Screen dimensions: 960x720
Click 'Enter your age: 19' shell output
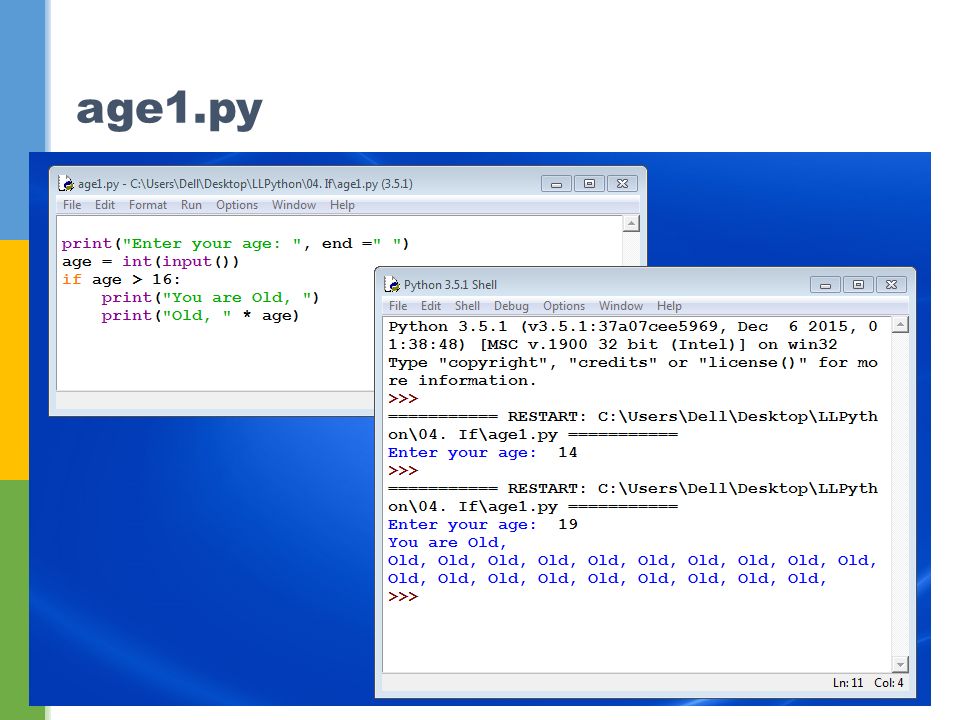(482, 525)
